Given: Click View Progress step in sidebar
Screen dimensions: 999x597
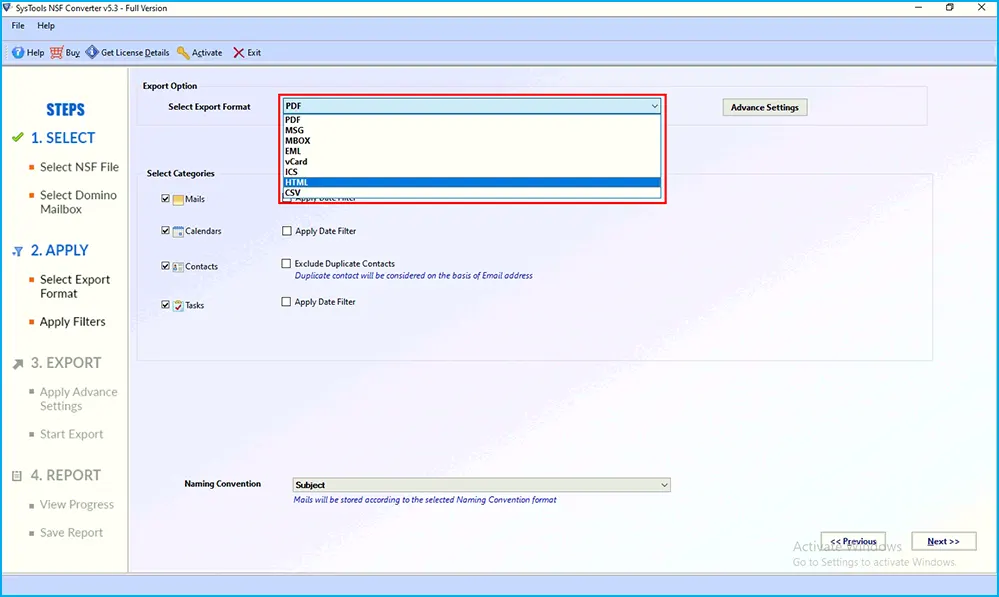Looking at the screenshot, I should [76, 504].
